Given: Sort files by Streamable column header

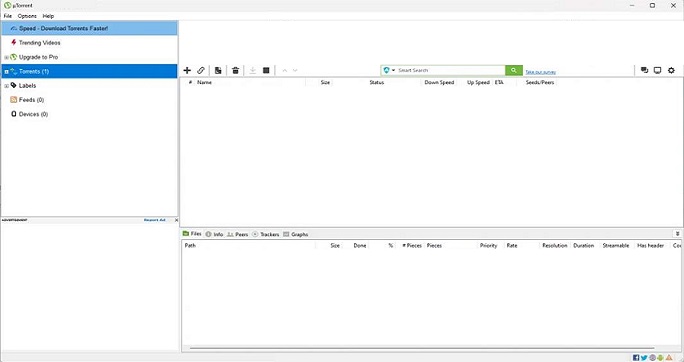Looking at the screenshot, I should pyautogui.click(x=616, y=246).
